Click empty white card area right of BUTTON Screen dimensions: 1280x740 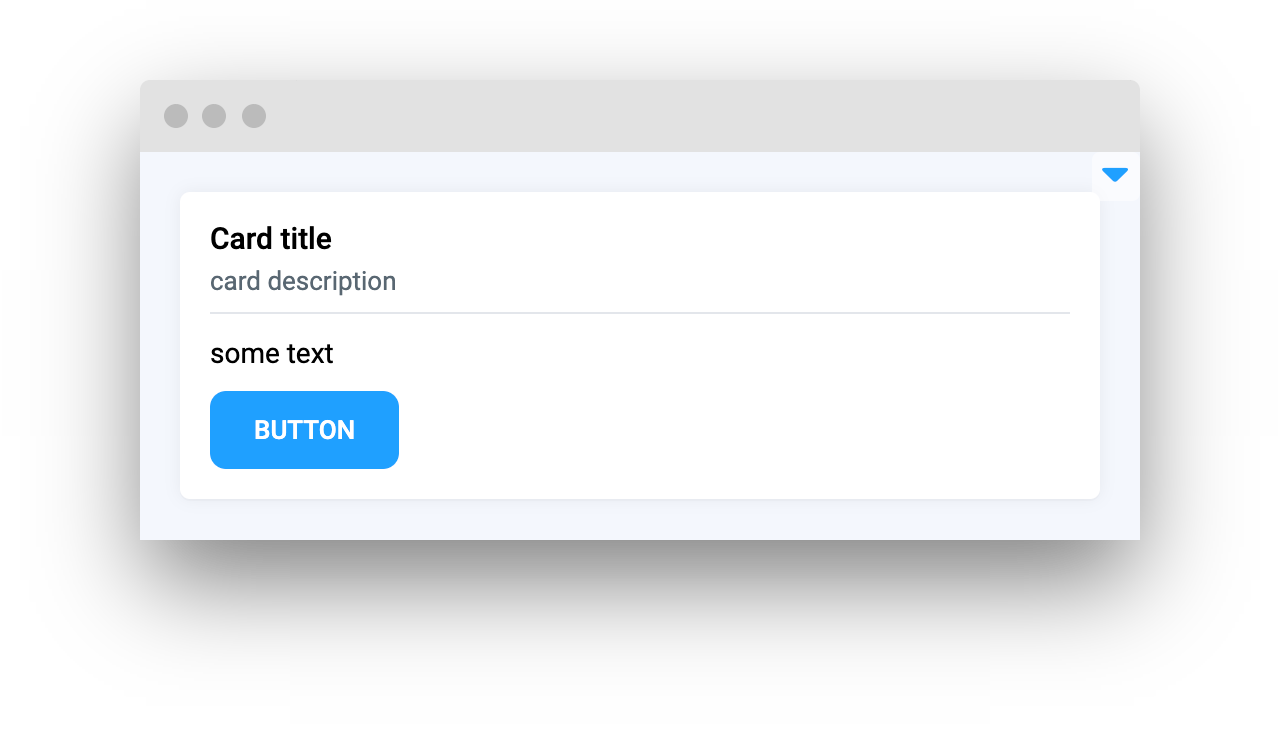[x=740, y=430]
